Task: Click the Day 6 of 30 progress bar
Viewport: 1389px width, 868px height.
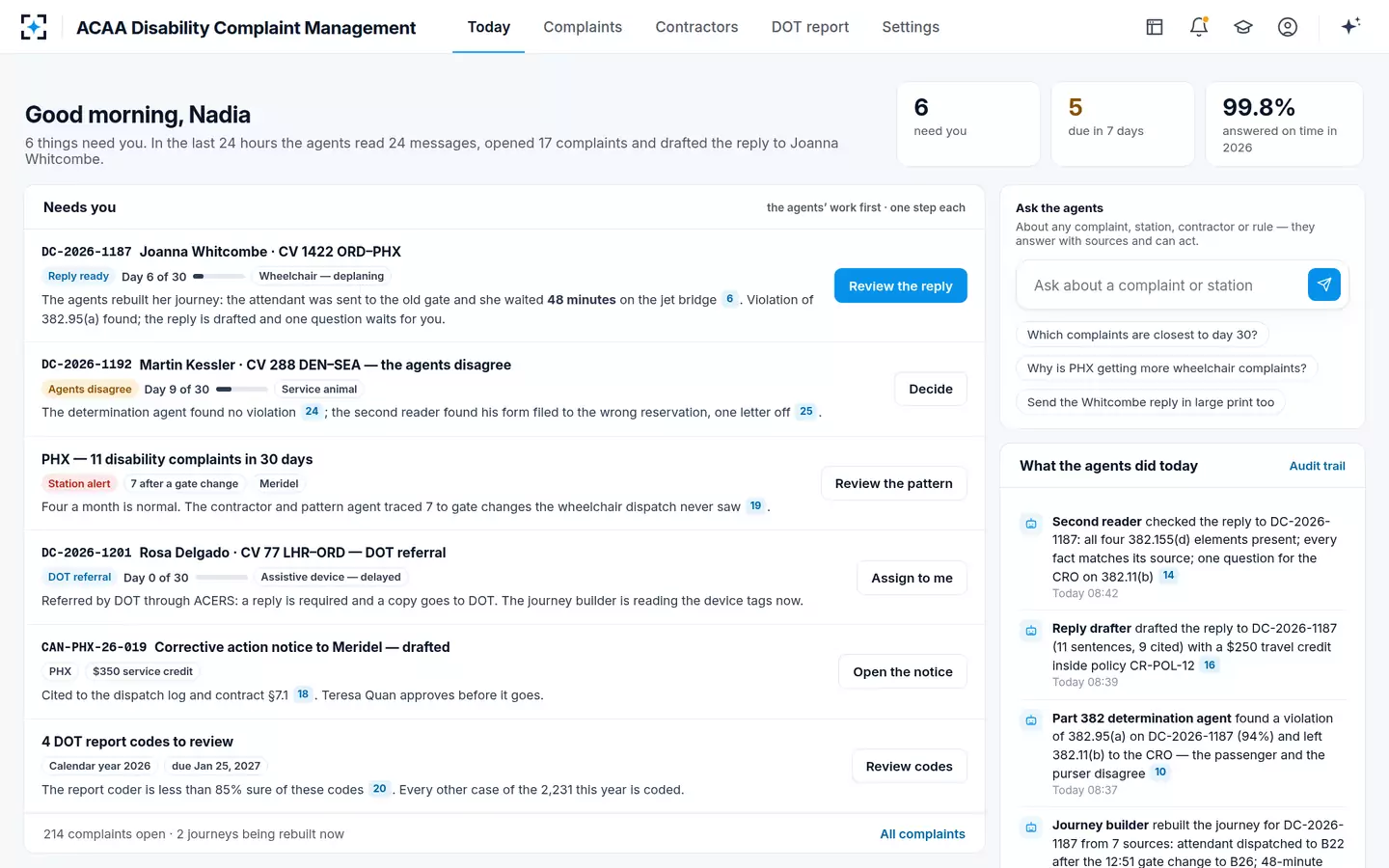Action: tap(220, 277)
